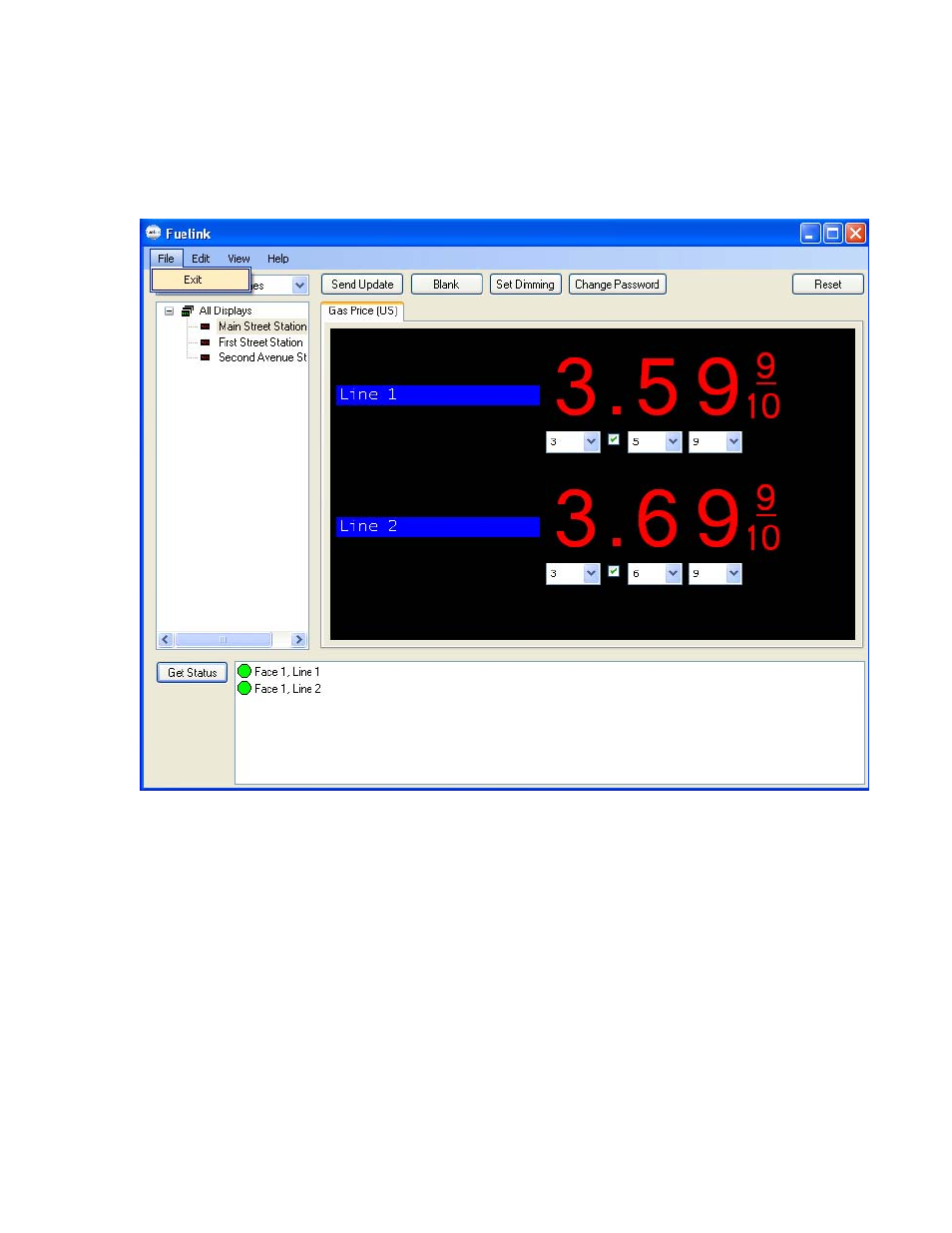
Task: Open the Line 1 tenths digit dropdown showing 5
Action: pos(673,441)
